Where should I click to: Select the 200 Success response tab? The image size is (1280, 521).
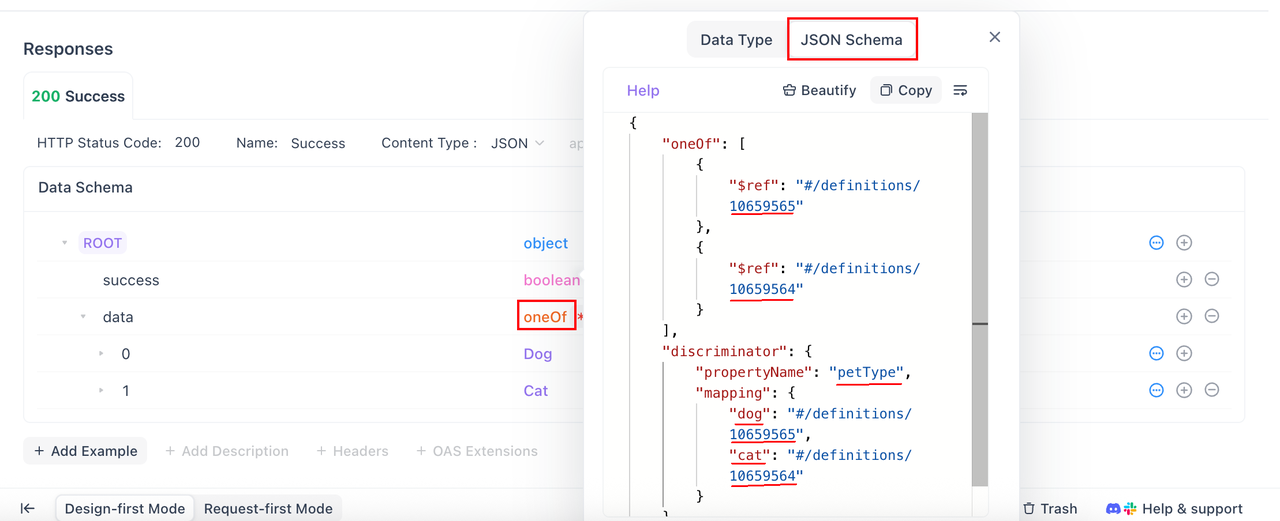[x=78, y=96]
